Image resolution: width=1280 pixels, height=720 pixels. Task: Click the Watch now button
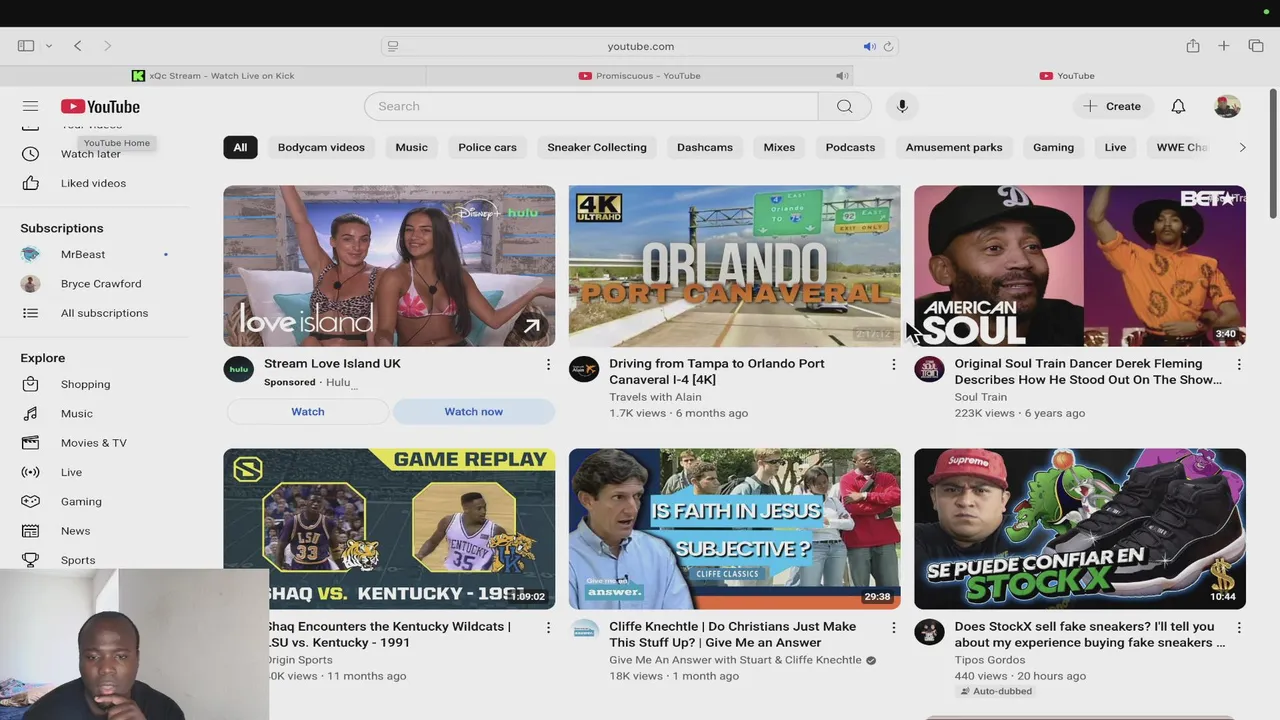coord(474,412)
